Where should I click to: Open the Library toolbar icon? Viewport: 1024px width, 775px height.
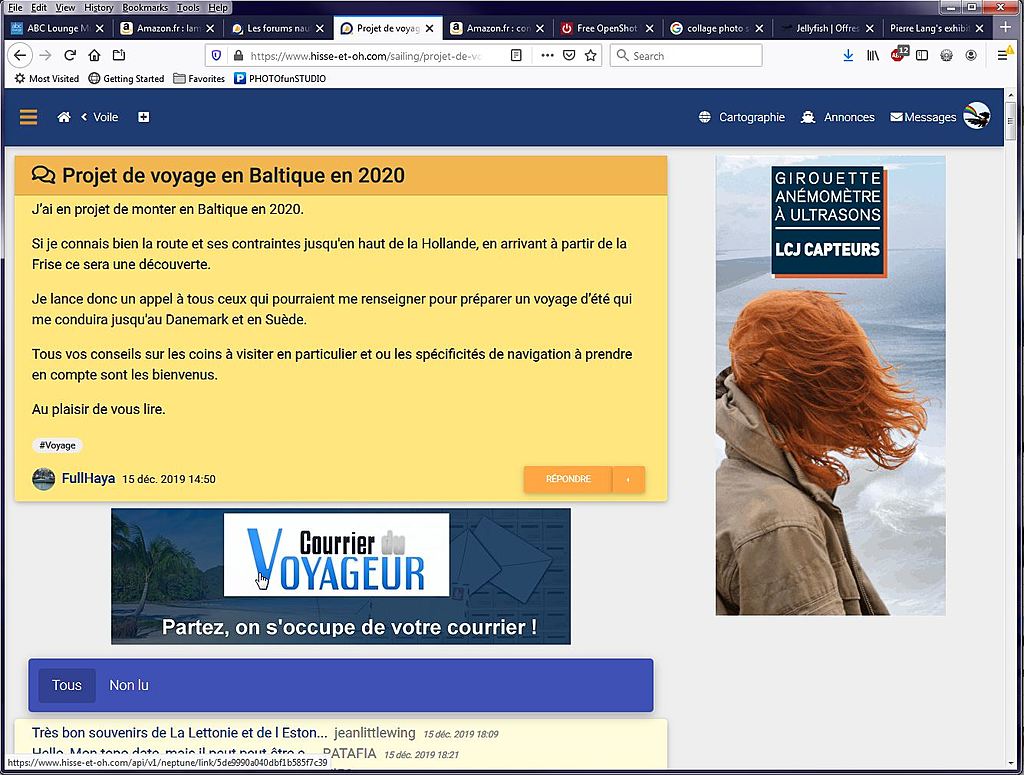click(872, 55)
